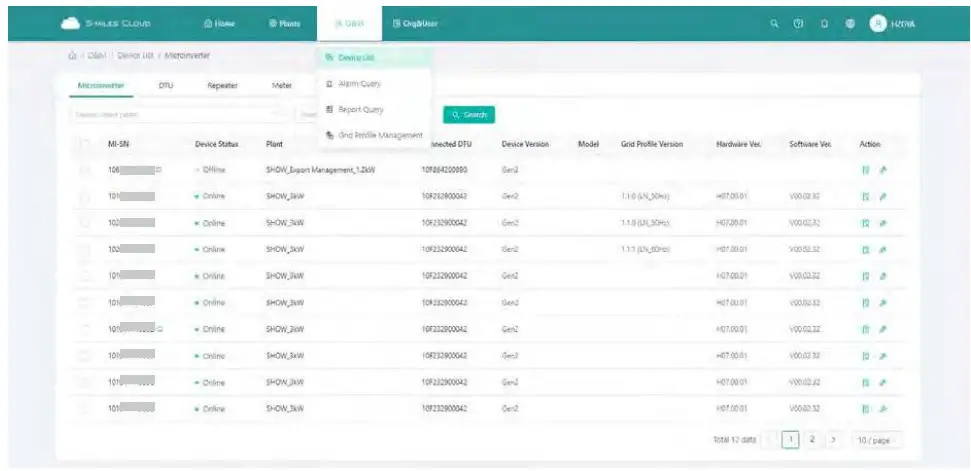
Task: Click O&M in the breadcrumb
Action: pyautogui.click(x=97, y=56)
